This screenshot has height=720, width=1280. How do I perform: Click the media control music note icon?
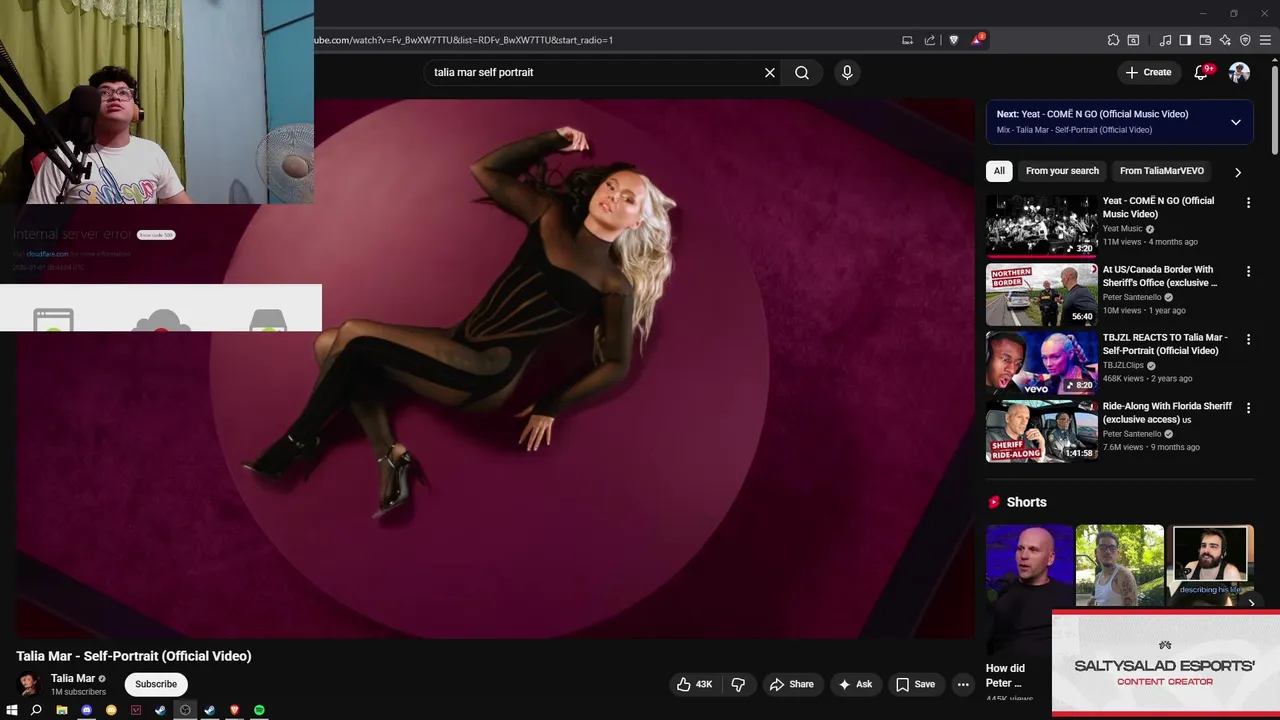pos(1165,40)
